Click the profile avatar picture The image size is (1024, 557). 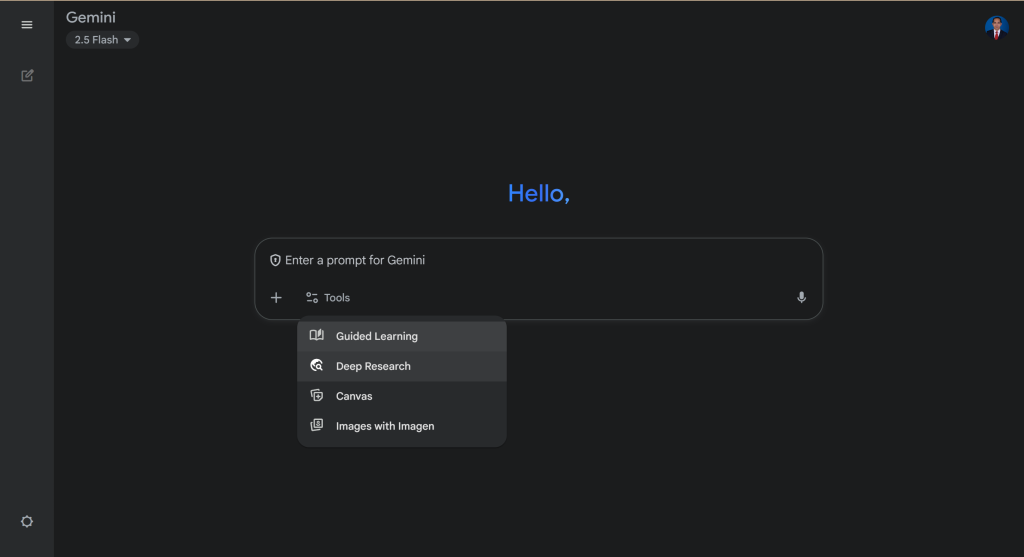pyautogui.click(x=997, y=28)
